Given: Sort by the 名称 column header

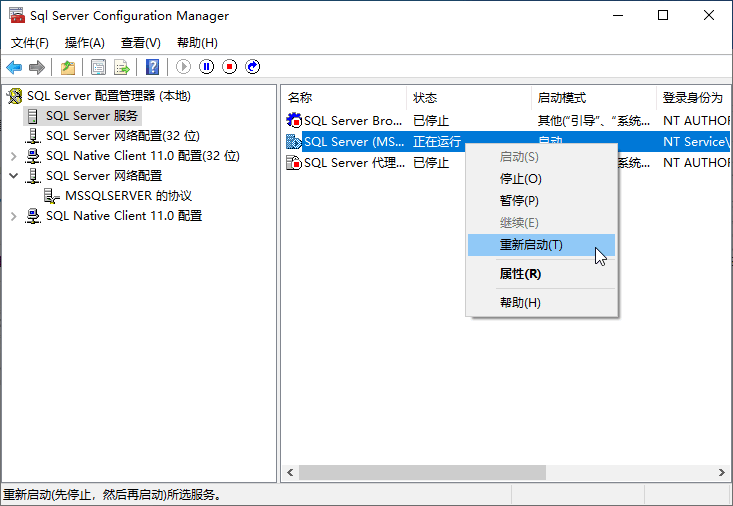Looking at the screenshot, I should 344,98.
